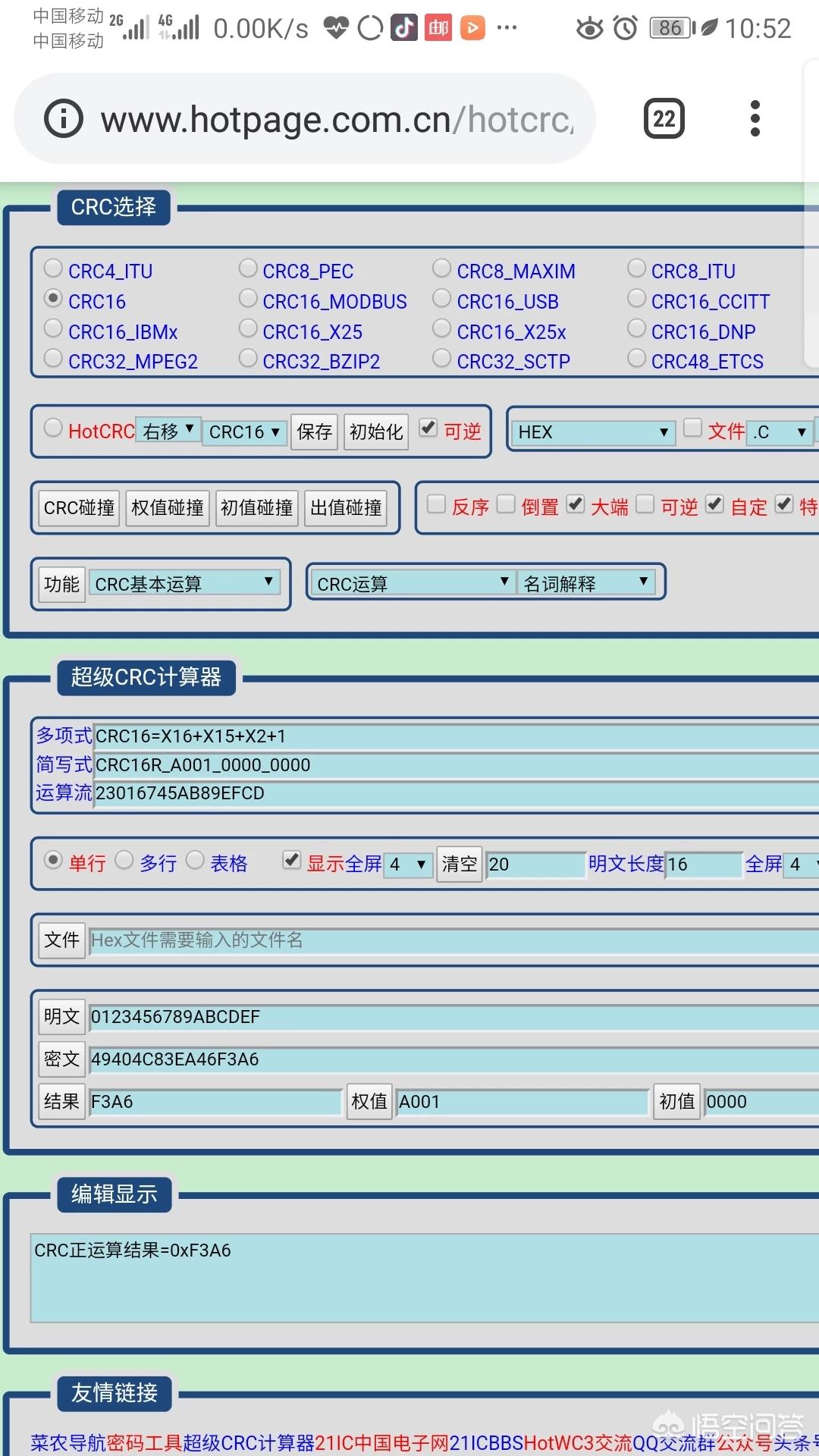Open the 名词解释 dropdown
The height and width of the screenshot is (1456, 819).
(586, 583)
